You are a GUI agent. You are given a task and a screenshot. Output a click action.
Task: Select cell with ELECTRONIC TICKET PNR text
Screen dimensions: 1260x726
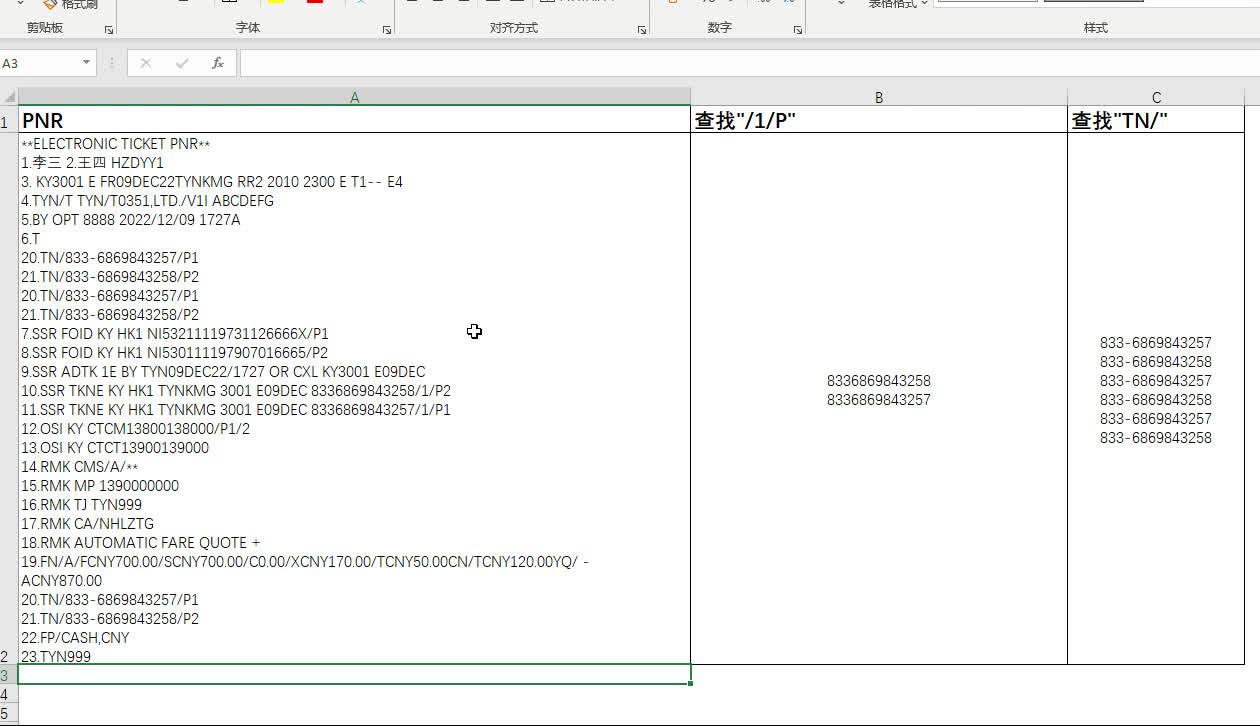pyautogui.click(x=354, y=399)
